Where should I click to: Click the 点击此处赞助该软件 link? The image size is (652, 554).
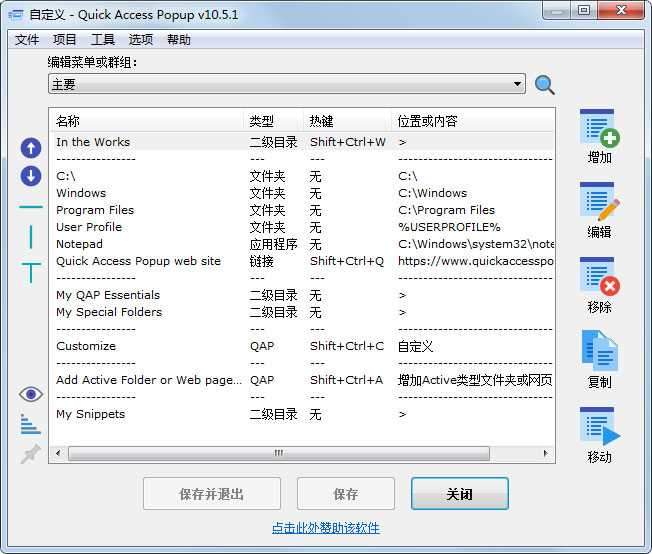pos(326,527)
